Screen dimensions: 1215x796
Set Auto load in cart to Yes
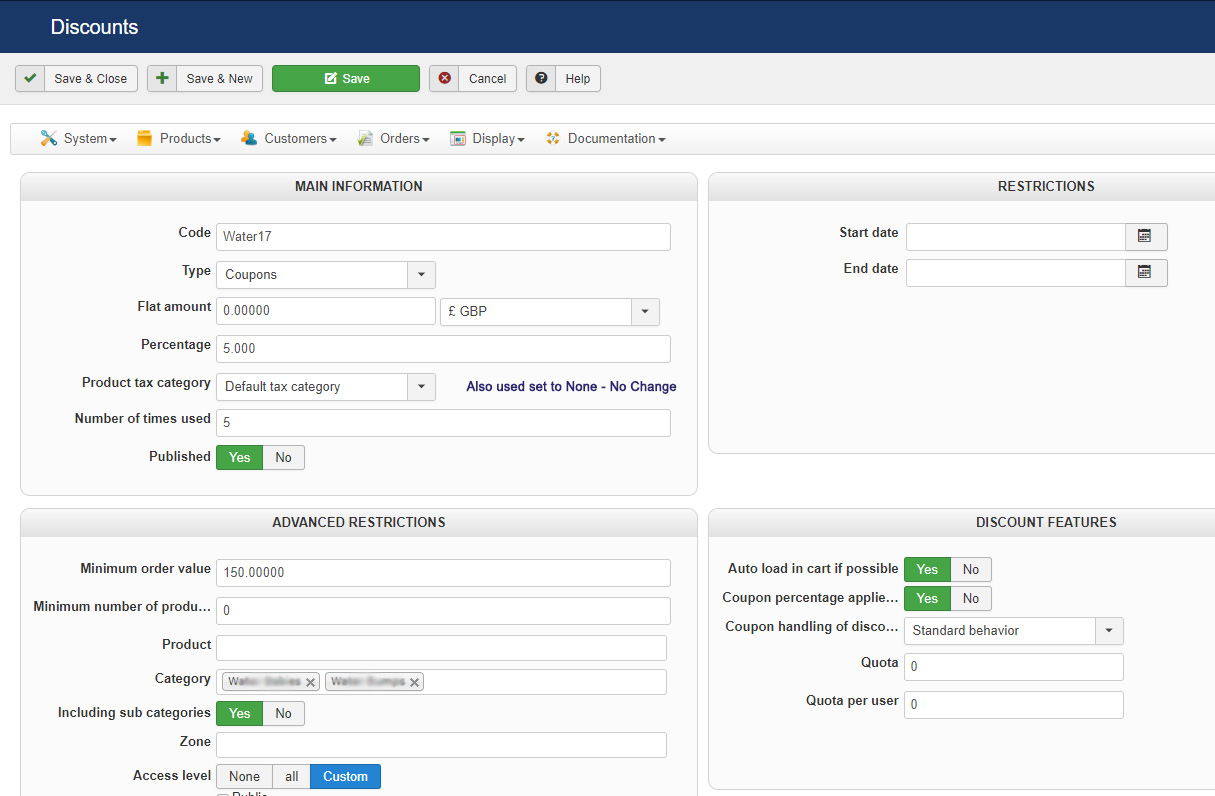[x=928, y=569]
